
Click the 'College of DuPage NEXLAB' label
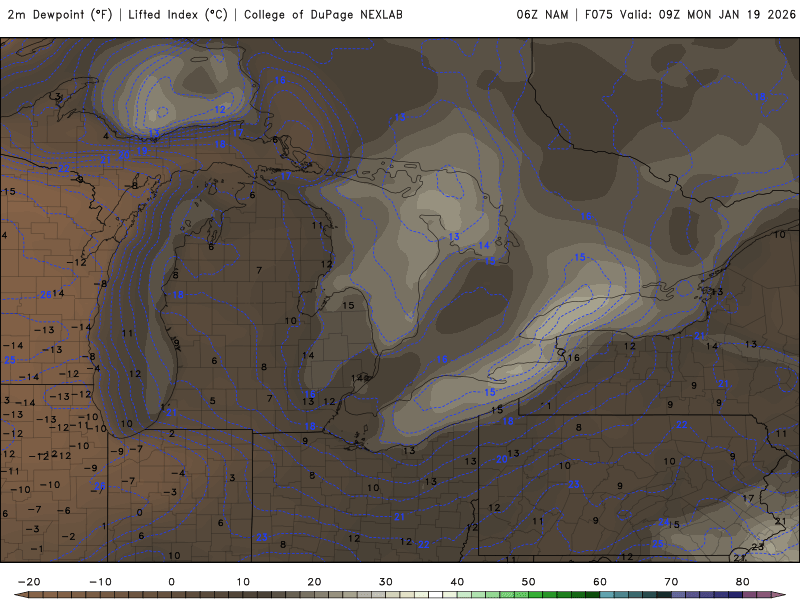[323, 15]
